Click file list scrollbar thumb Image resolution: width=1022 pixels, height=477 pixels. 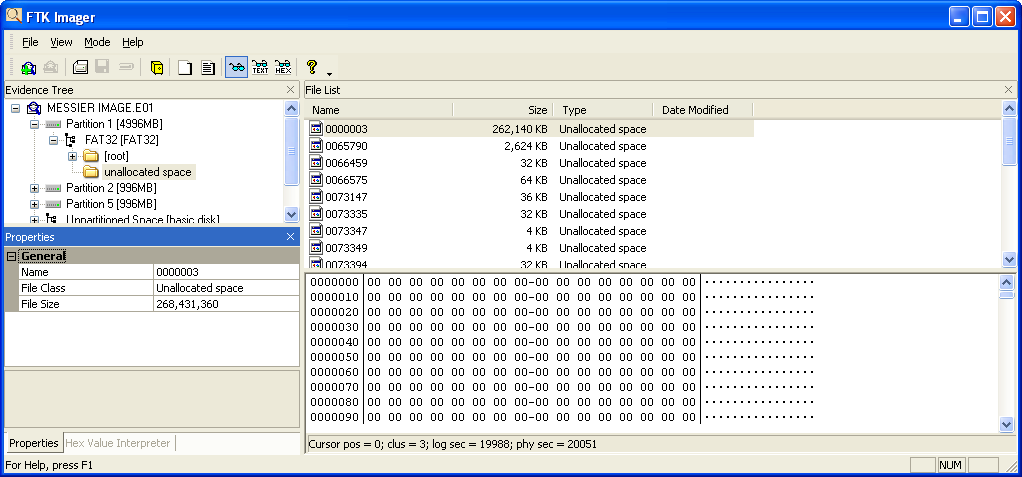(x=1009, y=141)
